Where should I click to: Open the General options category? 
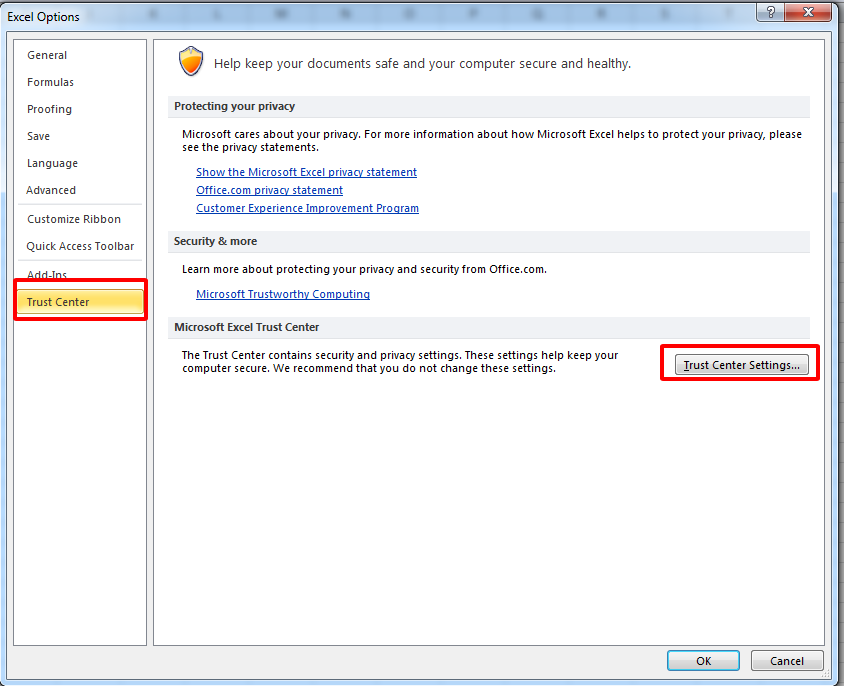47,55
